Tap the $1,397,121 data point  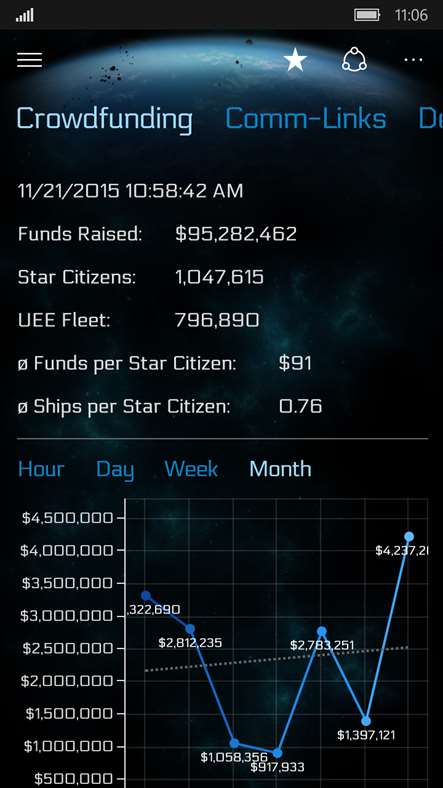coord(366,721)
